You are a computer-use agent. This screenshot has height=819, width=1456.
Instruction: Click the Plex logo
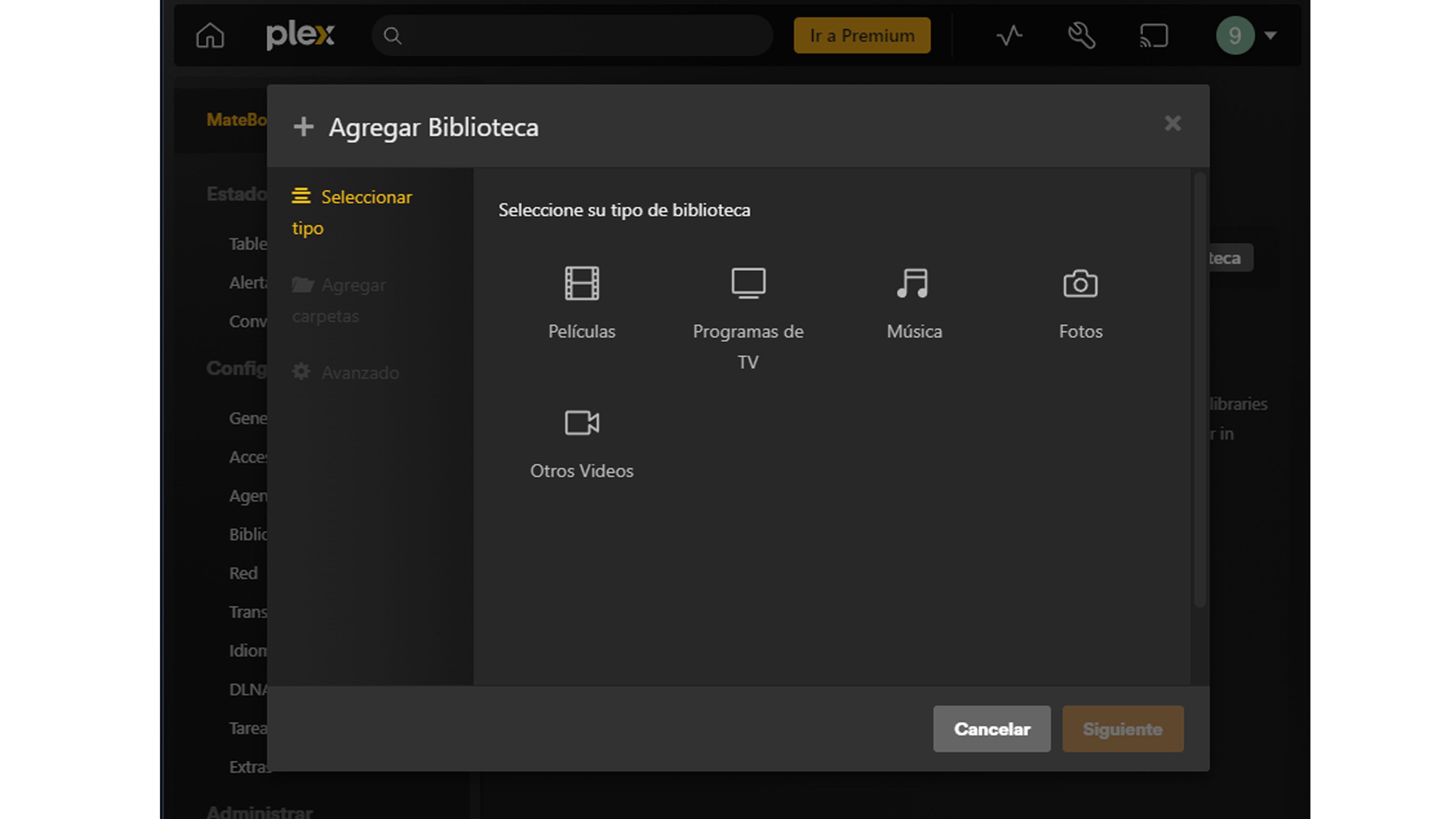point(300,36)
